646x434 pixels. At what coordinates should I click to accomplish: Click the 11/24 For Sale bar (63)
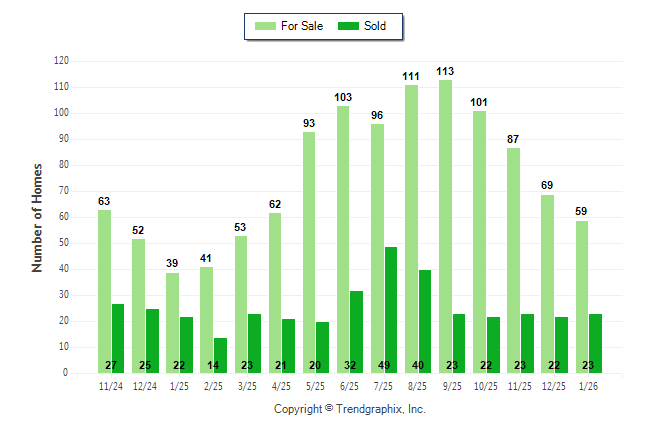tap(104, 291)
